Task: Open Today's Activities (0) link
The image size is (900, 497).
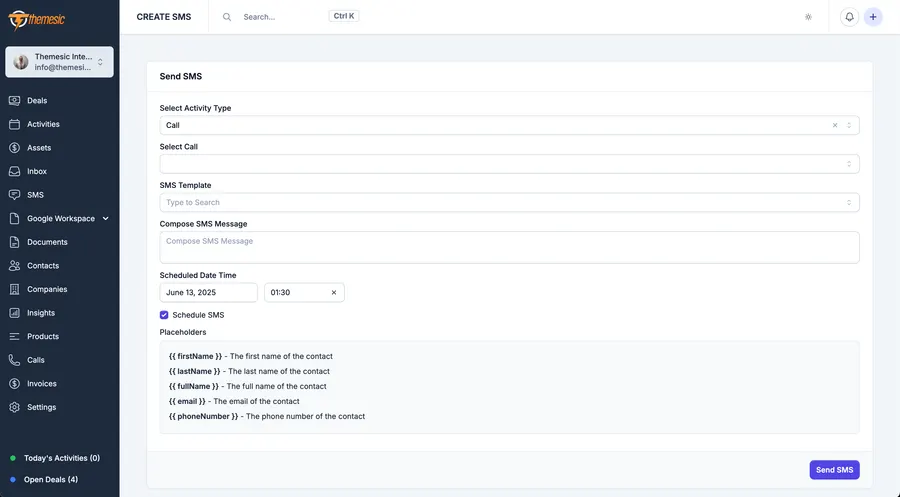Action: click(62, 458)
